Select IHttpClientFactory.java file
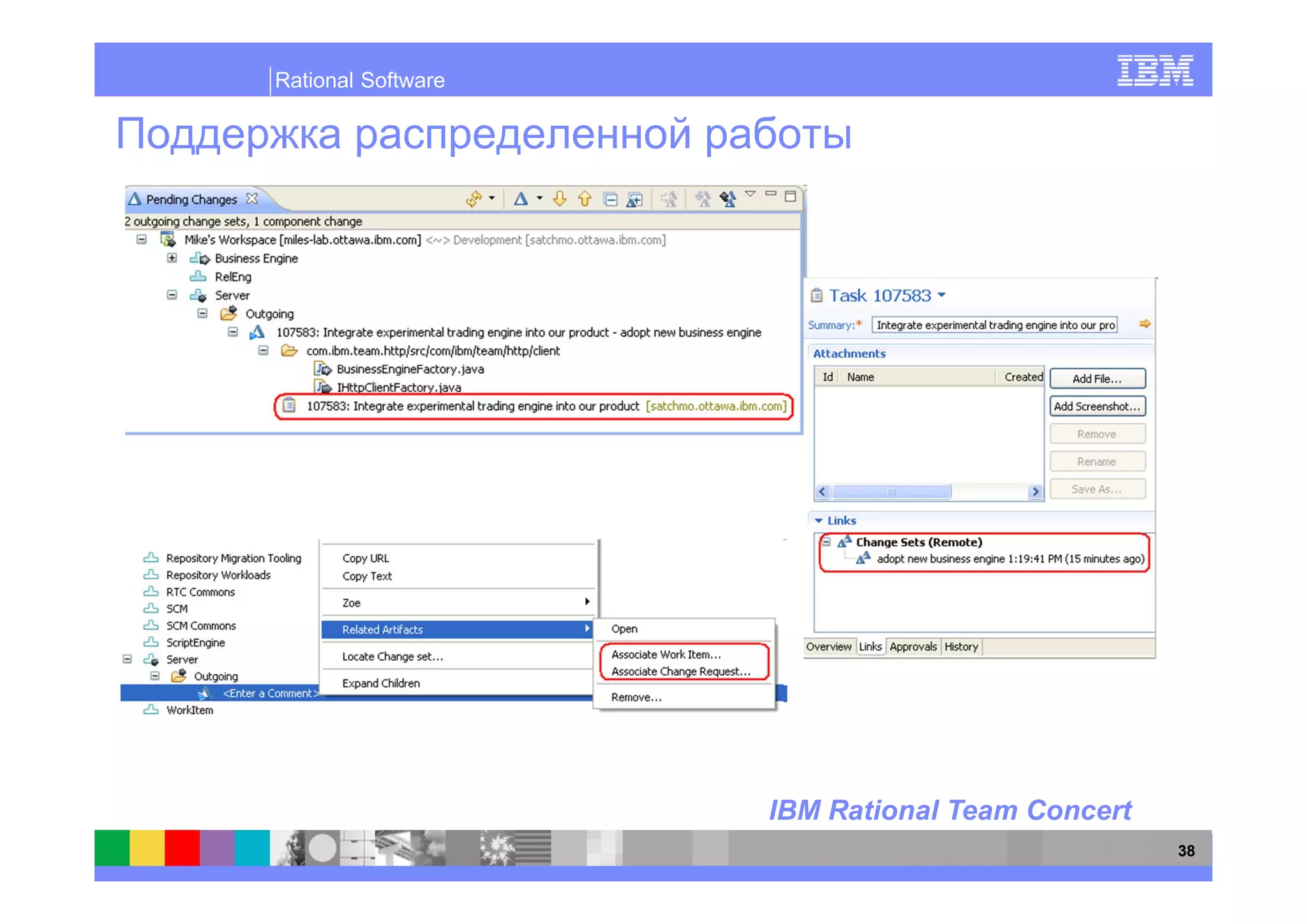The height and width of the screenshot is (924, 1307). 399,387
